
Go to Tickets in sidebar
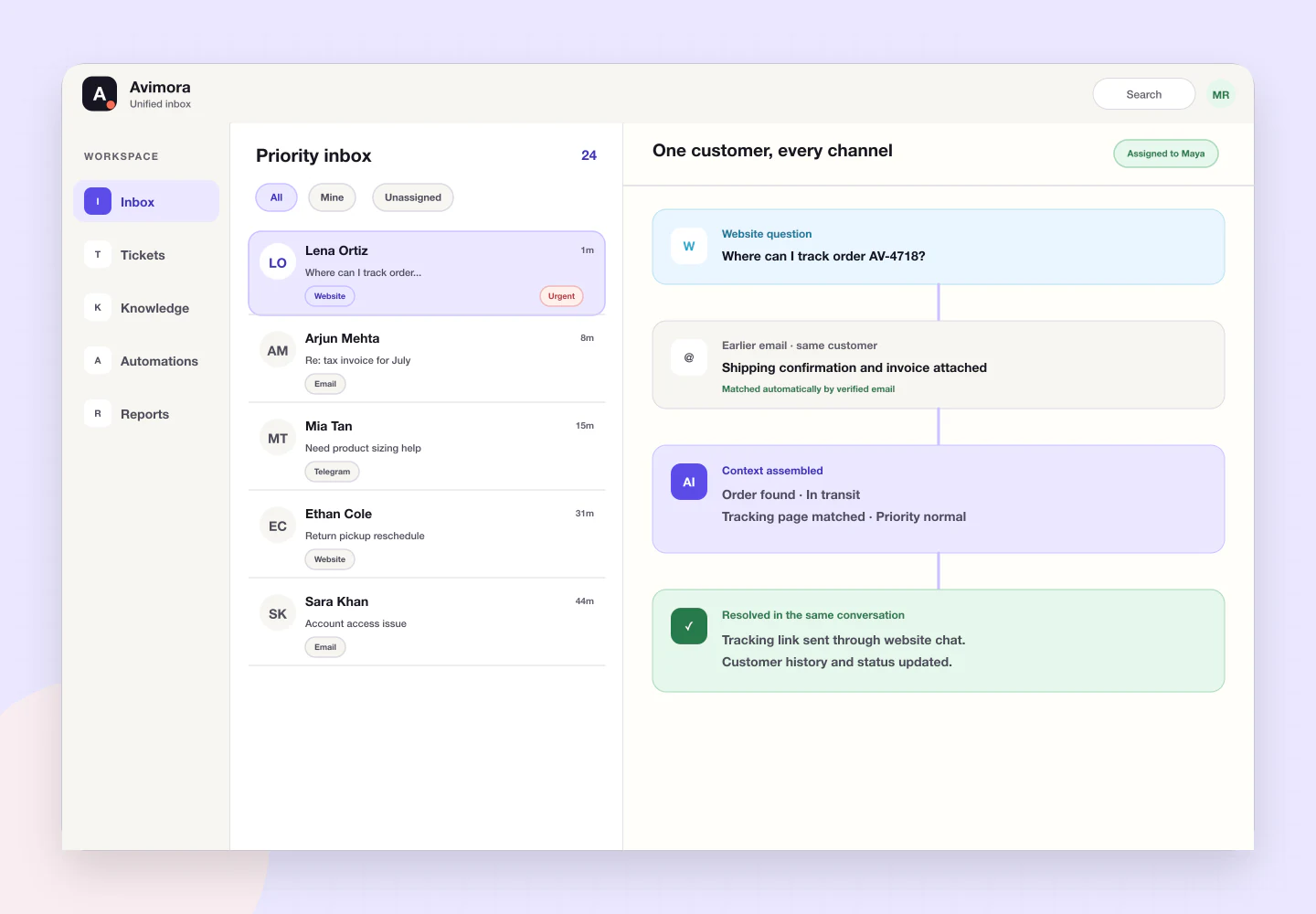point(146,254)
